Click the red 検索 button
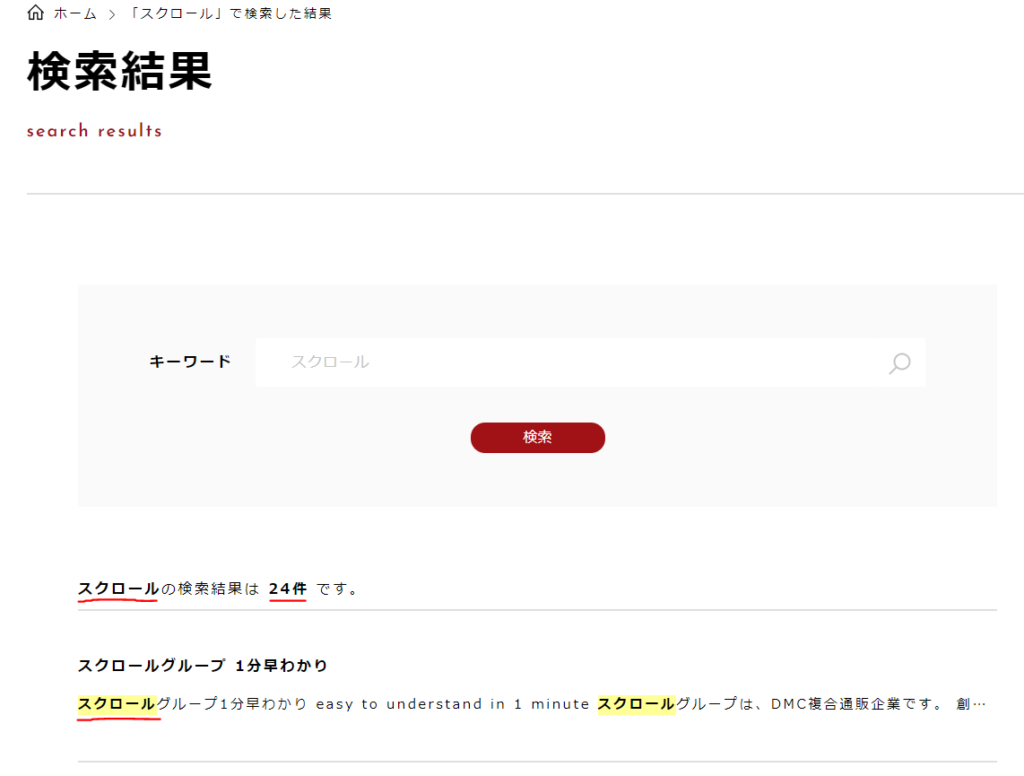The height and width of the screenshot is (776, 1024). click(537, 438)
